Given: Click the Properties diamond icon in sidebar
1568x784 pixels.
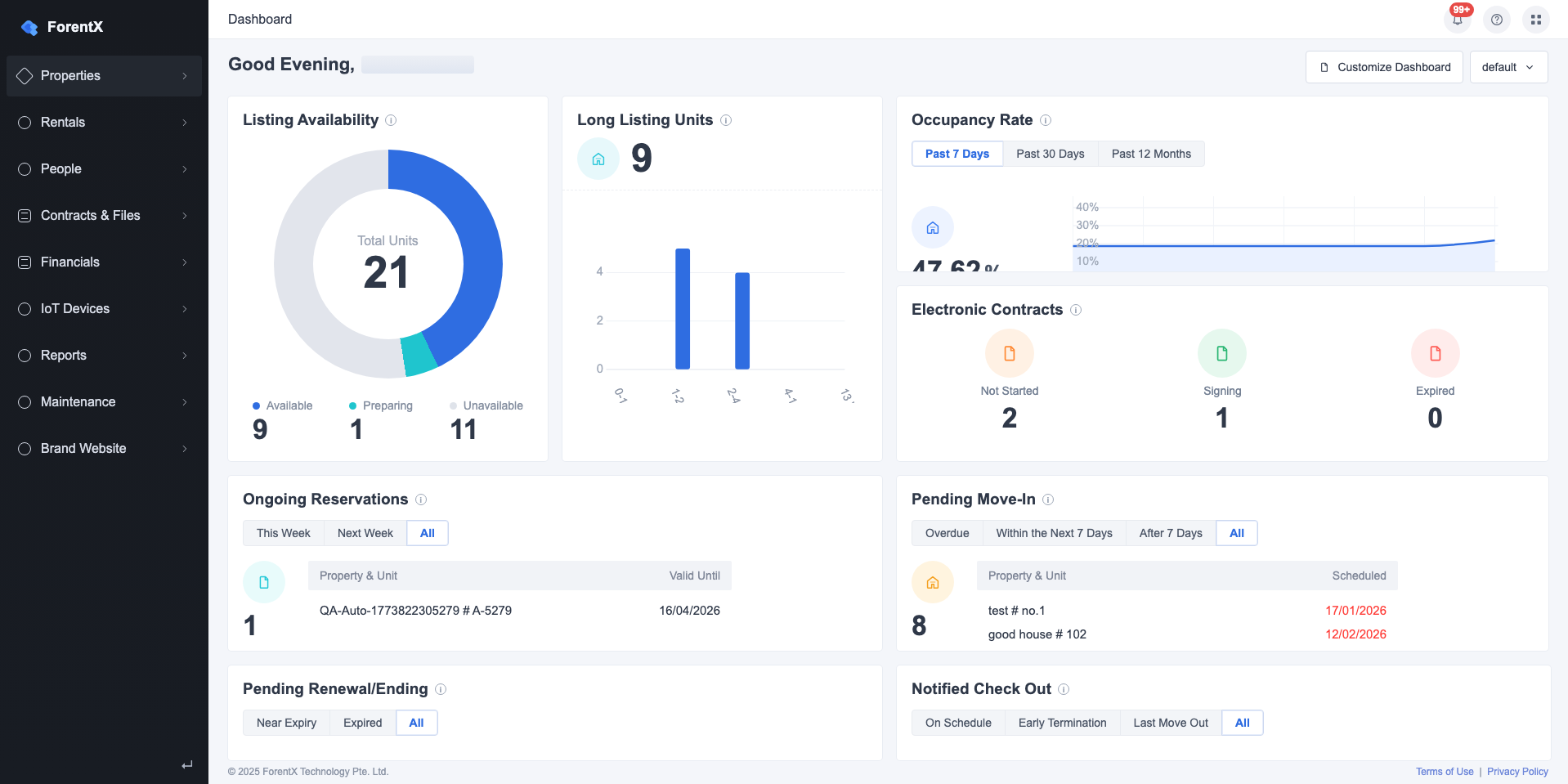Looking at the screenshot, I should click(x=25, y=76).
